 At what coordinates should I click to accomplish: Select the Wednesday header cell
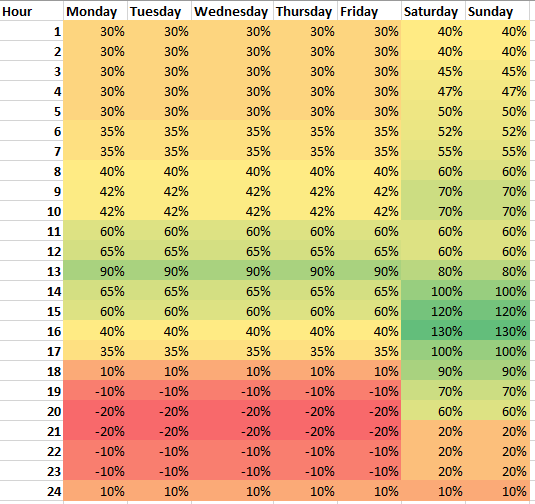coord(232,12)
